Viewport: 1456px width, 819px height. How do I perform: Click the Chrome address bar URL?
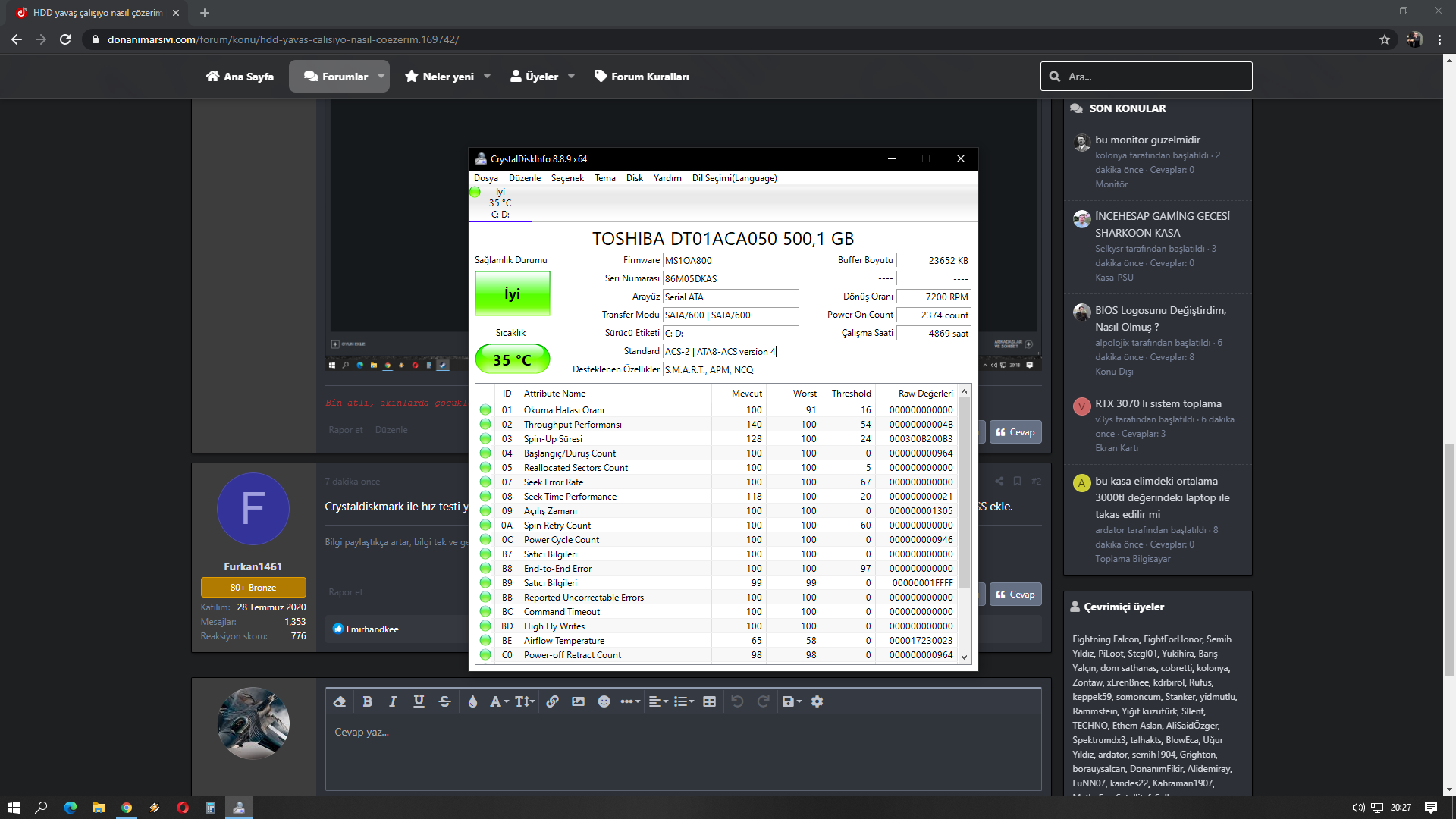283,39
